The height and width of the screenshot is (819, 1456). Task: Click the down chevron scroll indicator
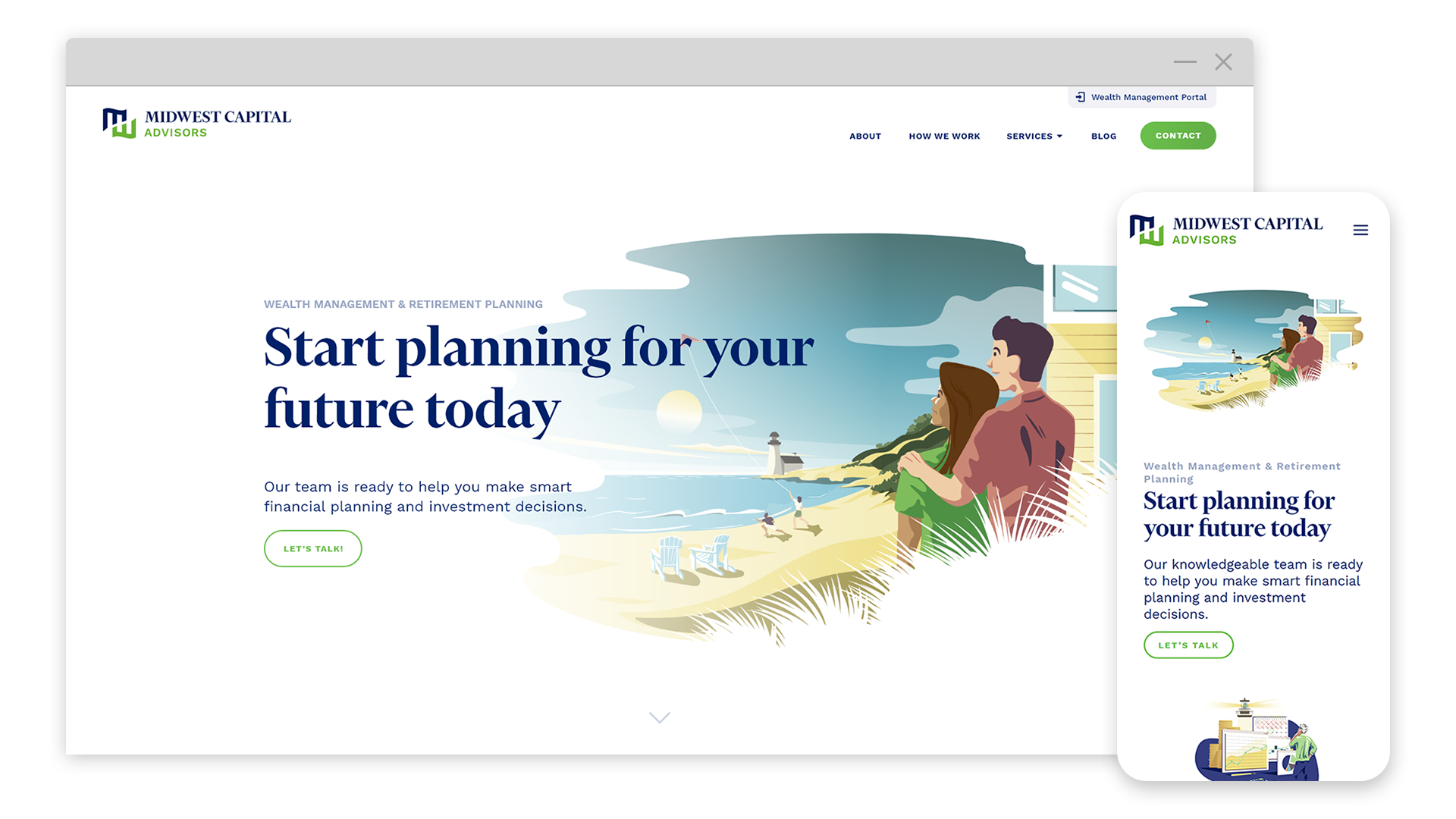660,718
